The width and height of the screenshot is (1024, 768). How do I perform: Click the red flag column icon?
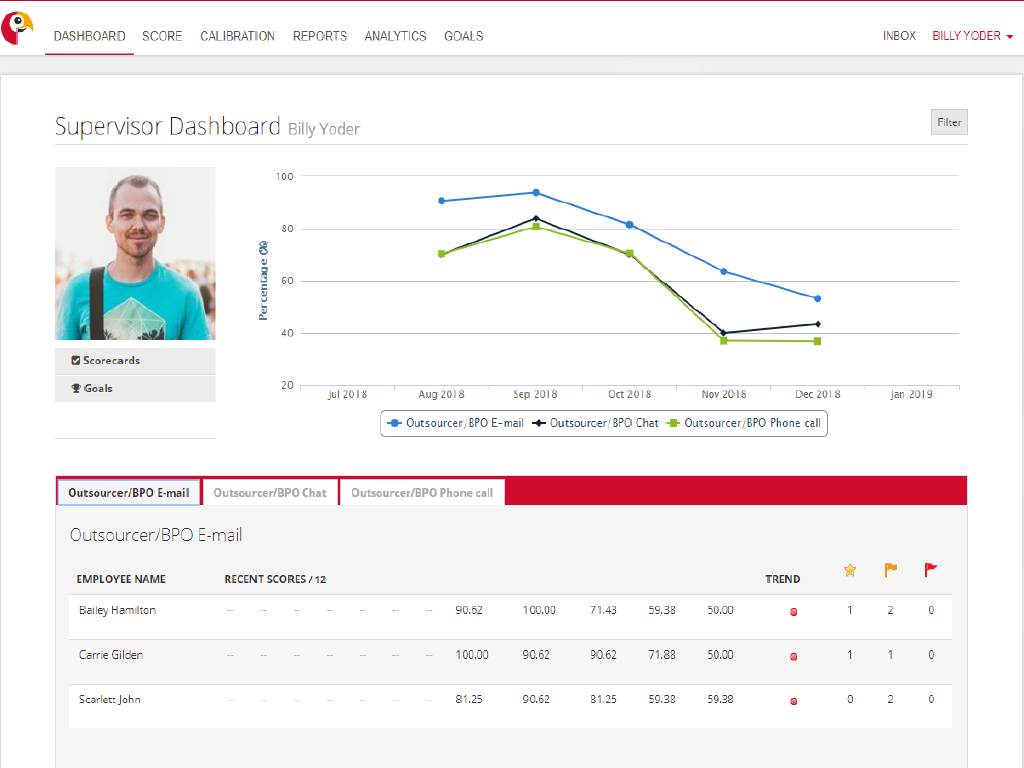pos(931,570)
